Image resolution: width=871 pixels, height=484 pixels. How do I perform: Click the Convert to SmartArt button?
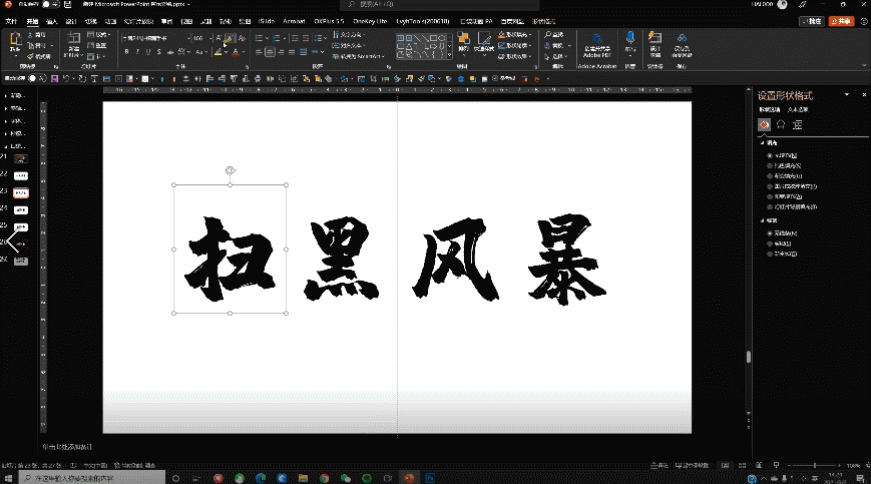(358, 57)
